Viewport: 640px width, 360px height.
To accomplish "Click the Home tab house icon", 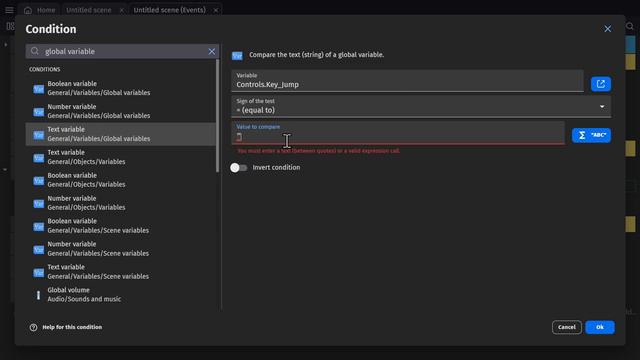I will coord(28,10).
